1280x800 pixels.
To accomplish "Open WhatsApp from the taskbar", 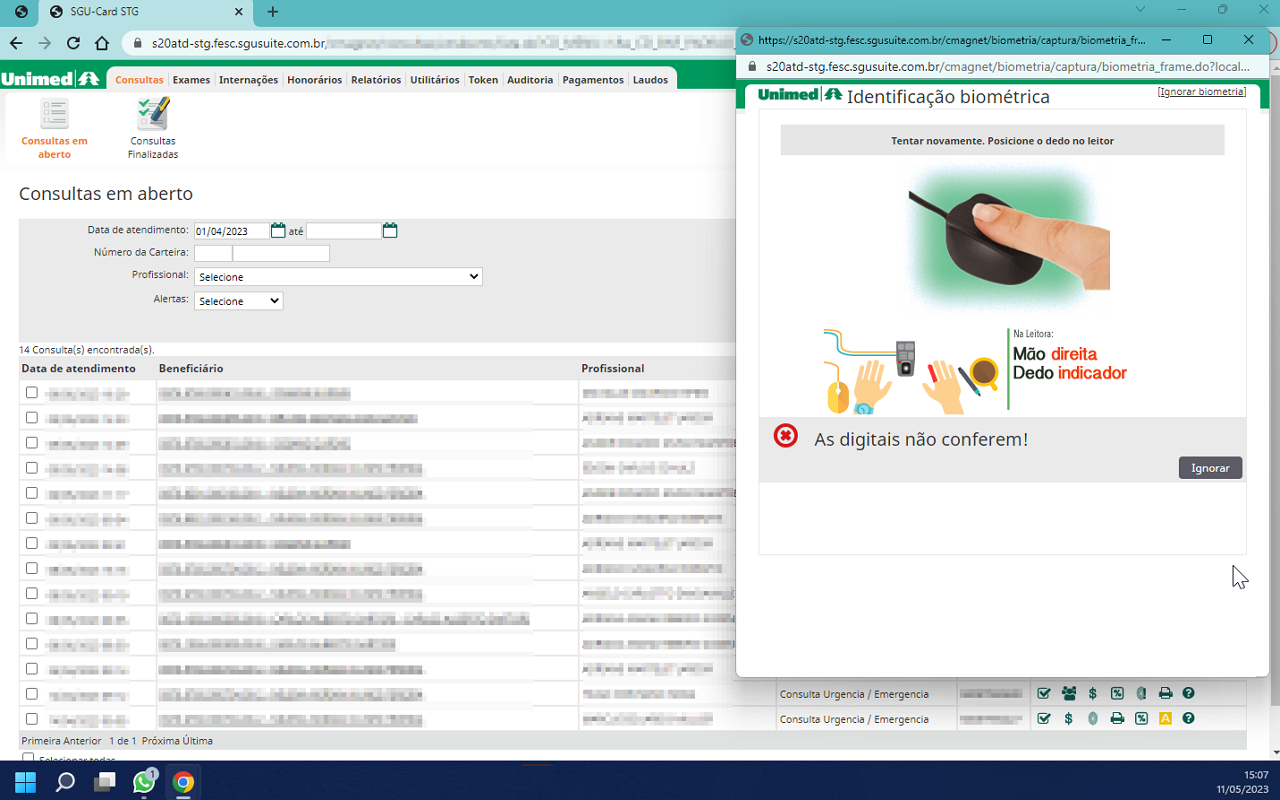I will pos(144,782).
